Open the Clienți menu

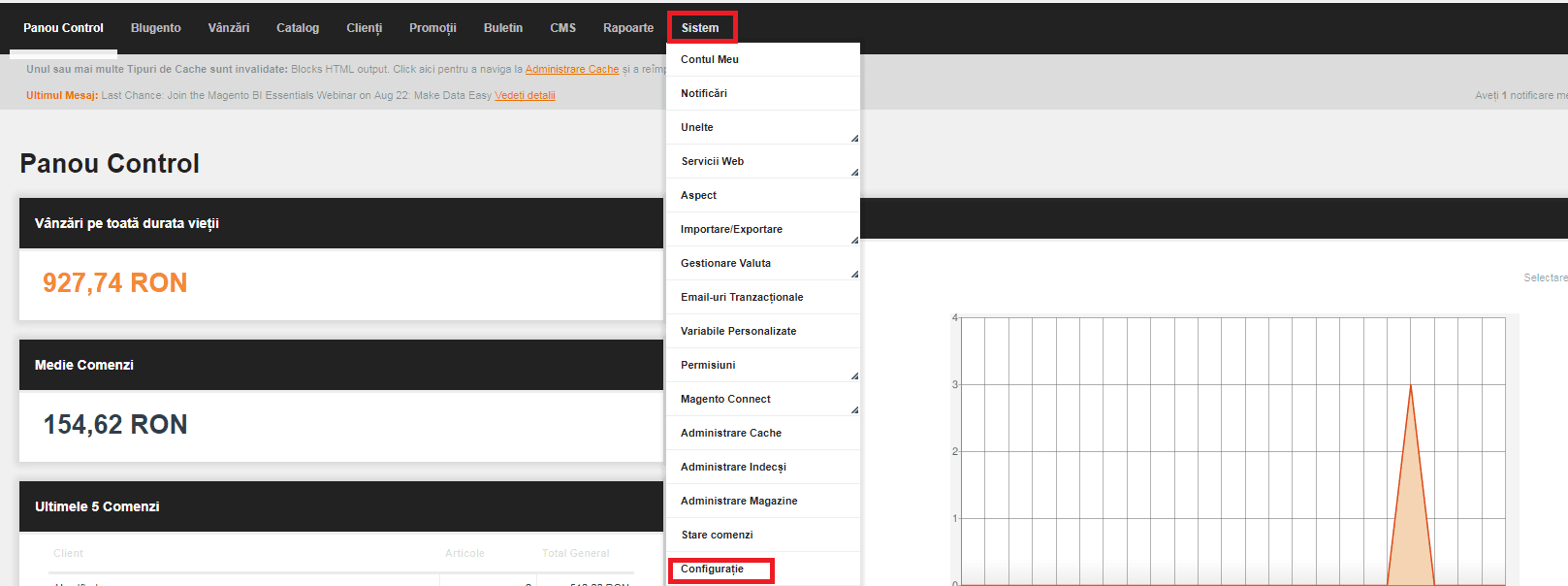[365, 28]
